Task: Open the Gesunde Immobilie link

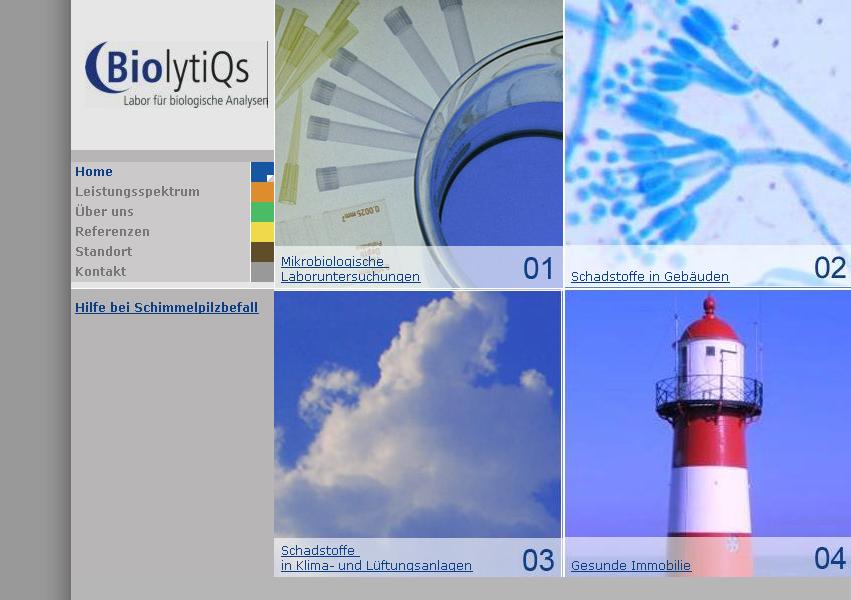Action: coord(630,566)
